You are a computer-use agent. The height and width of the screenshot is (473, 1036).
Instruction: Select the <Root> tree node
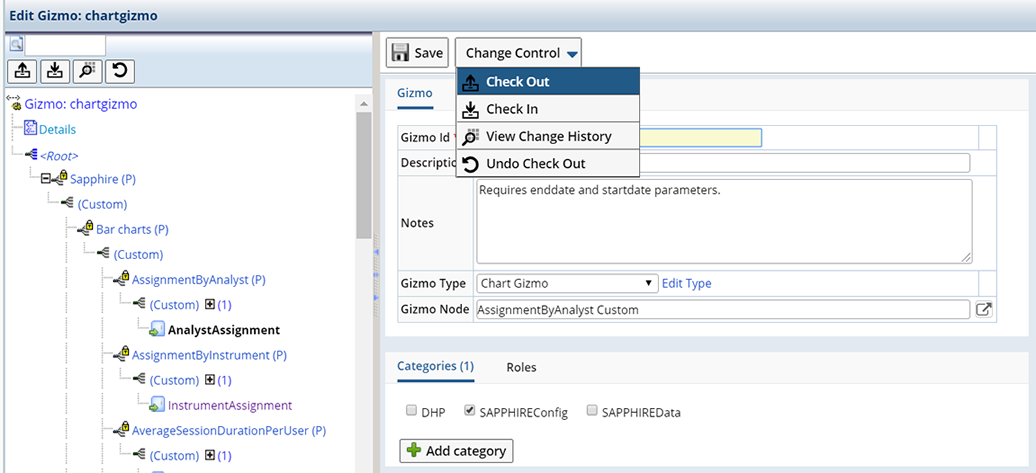[x=59, y=156]
